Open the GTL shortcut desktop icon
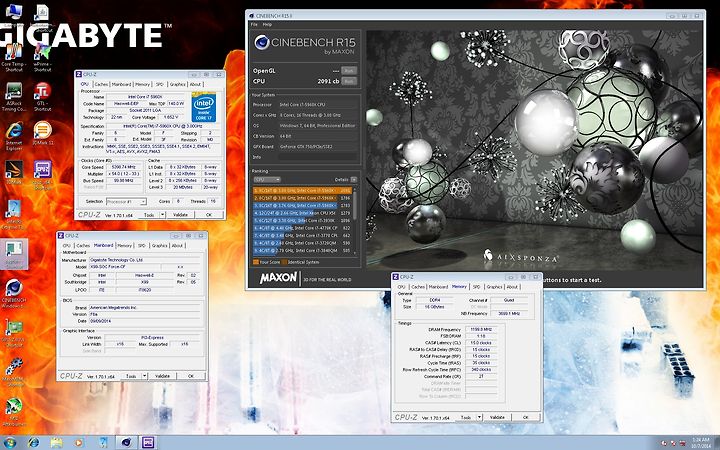The height and width of the screenshot is (450, 720). (x=42, y=97)
